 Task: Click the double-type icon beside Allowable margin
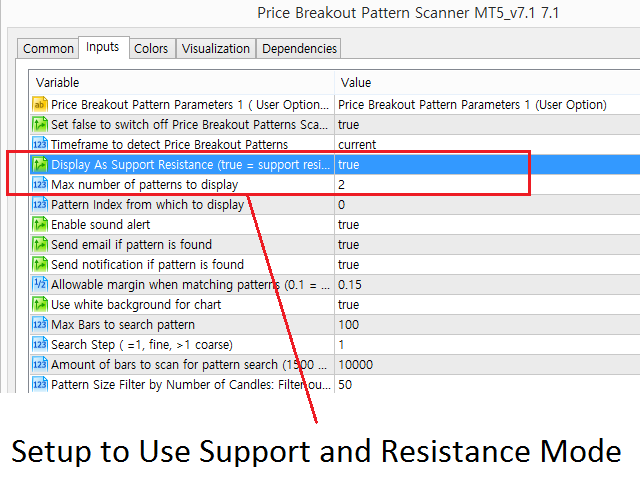click(40, 284)
